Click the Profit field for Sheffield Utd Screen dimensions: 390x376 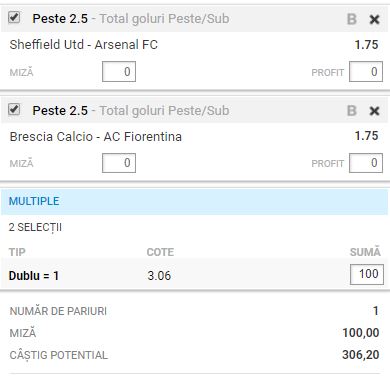pyautogui.click(x=366, y=71)
